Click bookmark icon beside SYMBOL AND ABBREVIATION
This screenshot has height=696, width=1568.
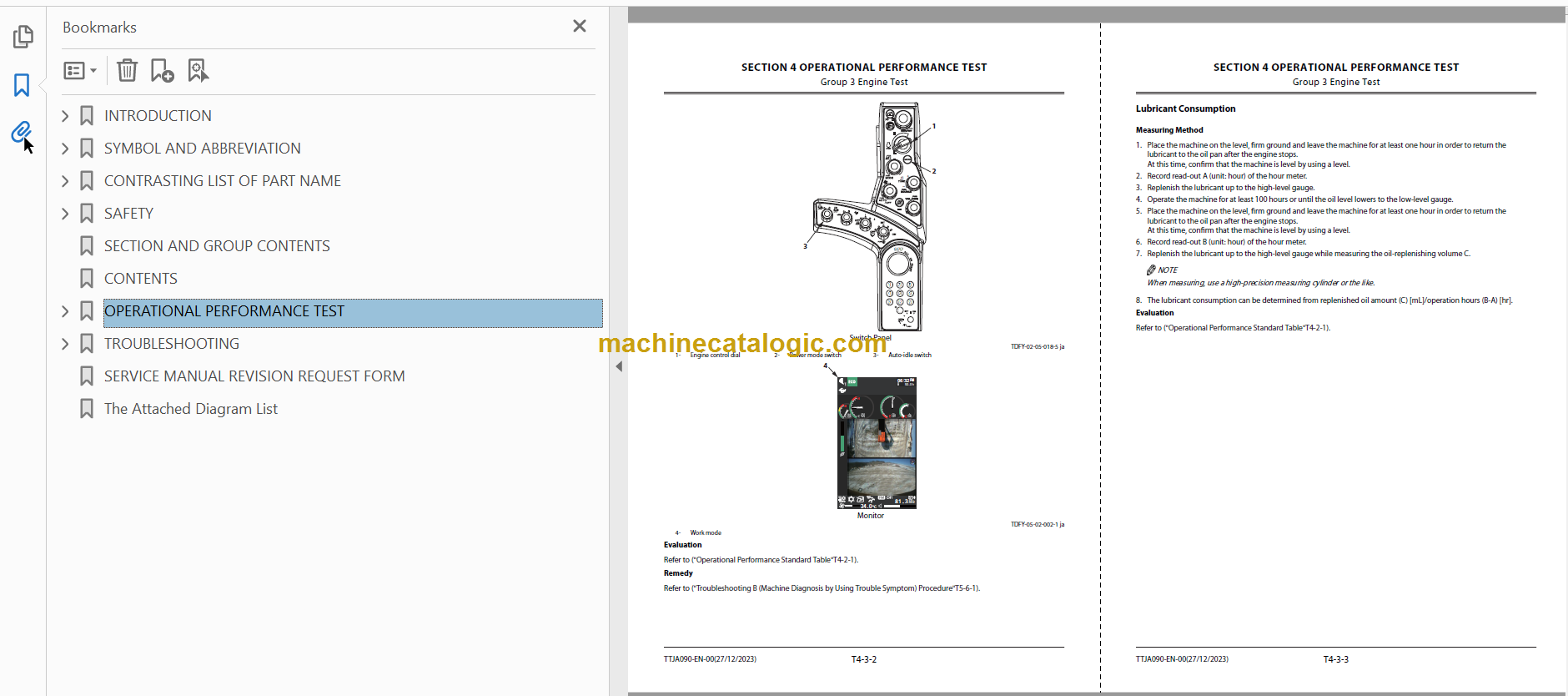tap(87, 149)
